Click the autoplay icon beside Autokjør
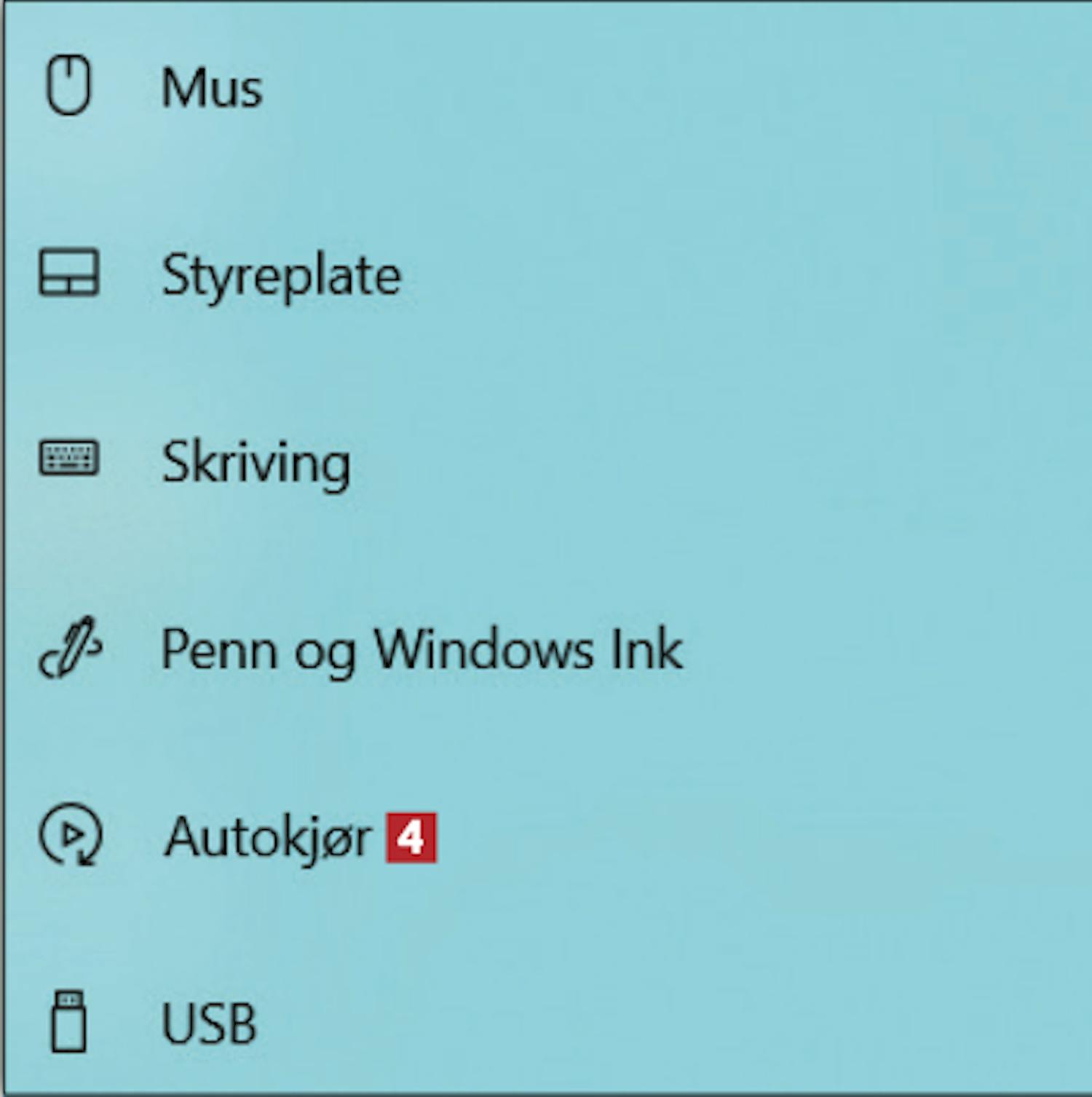 (70, 835)
